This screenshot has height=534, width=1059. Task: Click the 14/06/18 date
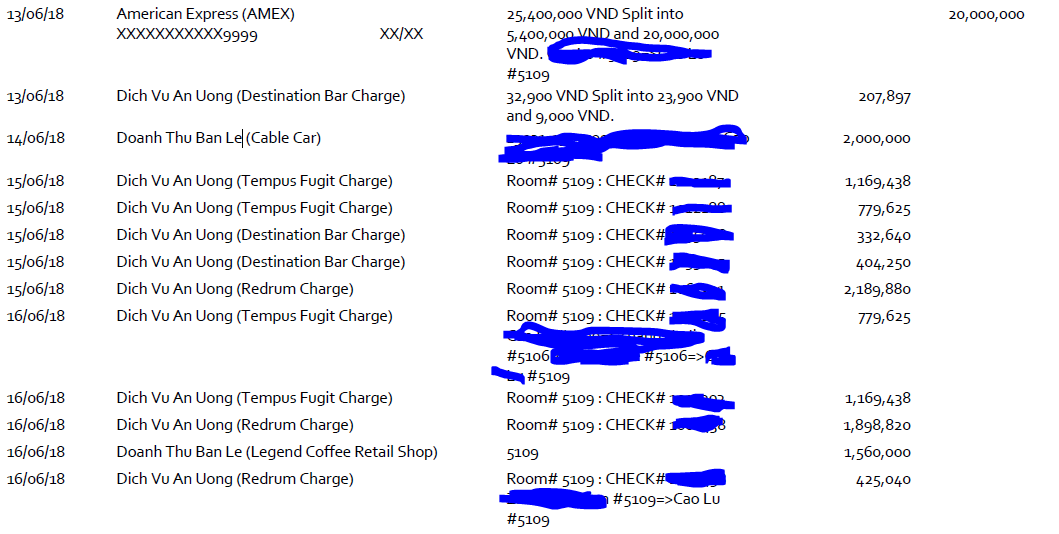click(x=36, y=138)
